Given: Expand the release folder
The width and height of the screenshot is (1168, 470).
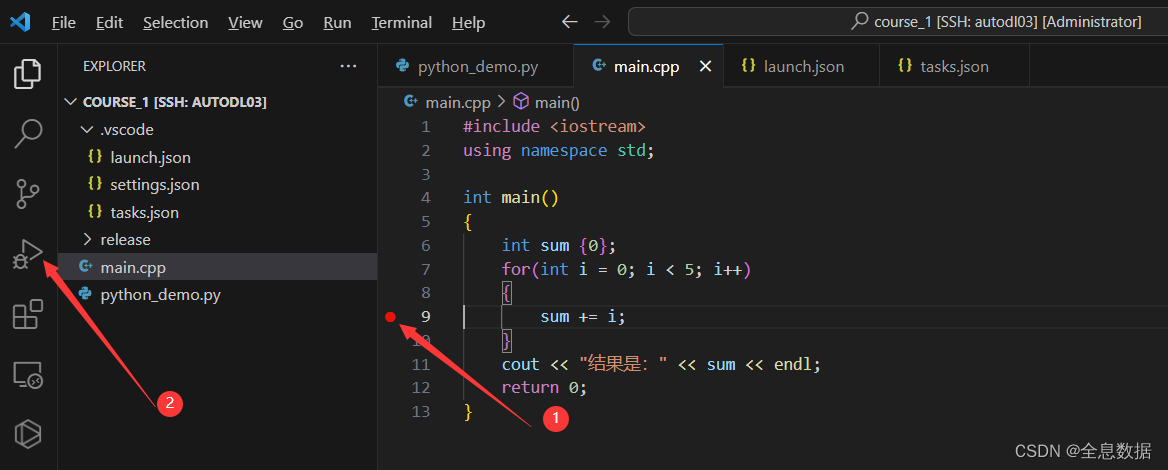Looking at the screenshot, I should click(87, 240).
